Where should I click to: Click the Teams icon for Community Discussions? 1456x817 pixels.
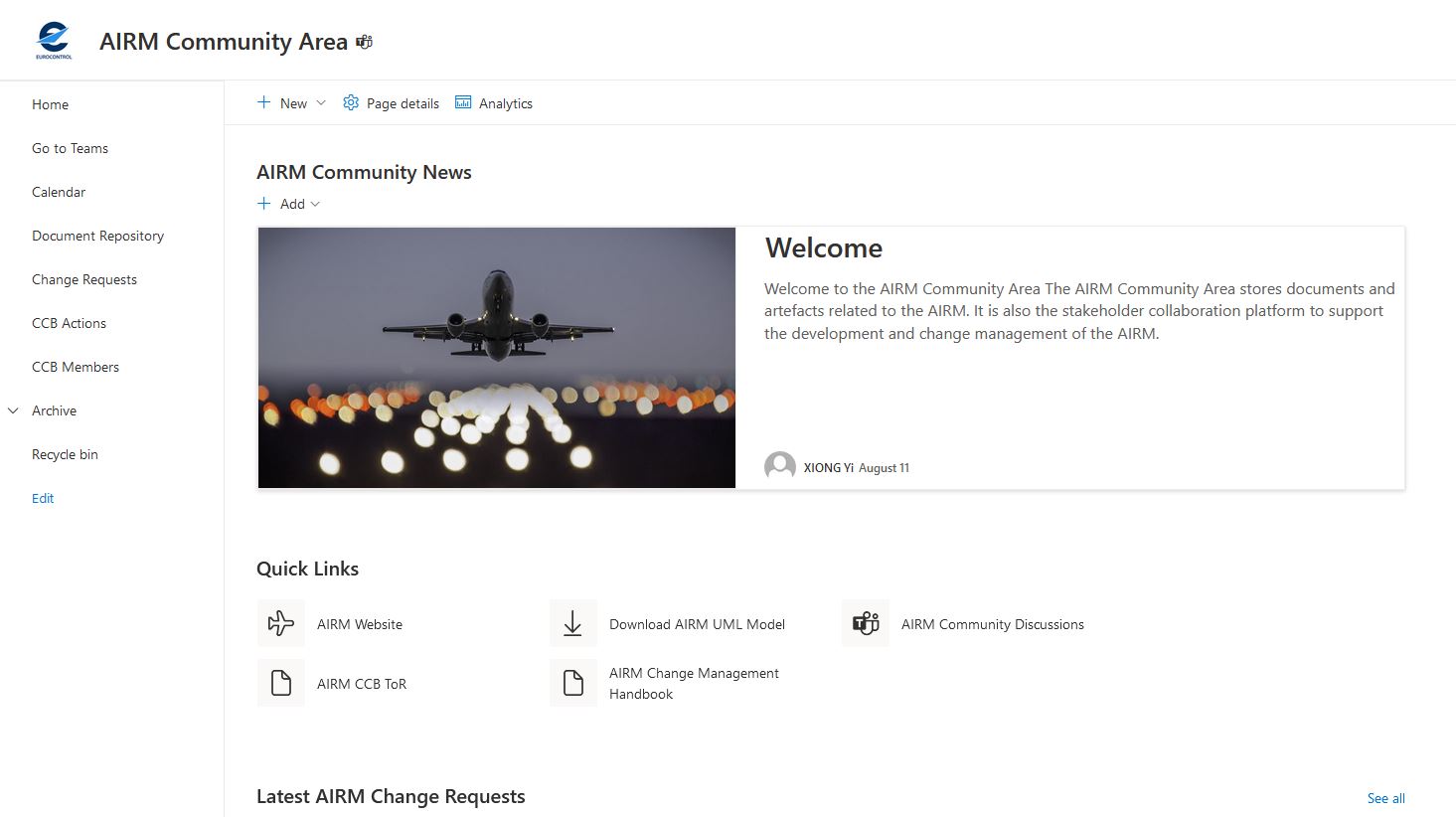point(866,623)
